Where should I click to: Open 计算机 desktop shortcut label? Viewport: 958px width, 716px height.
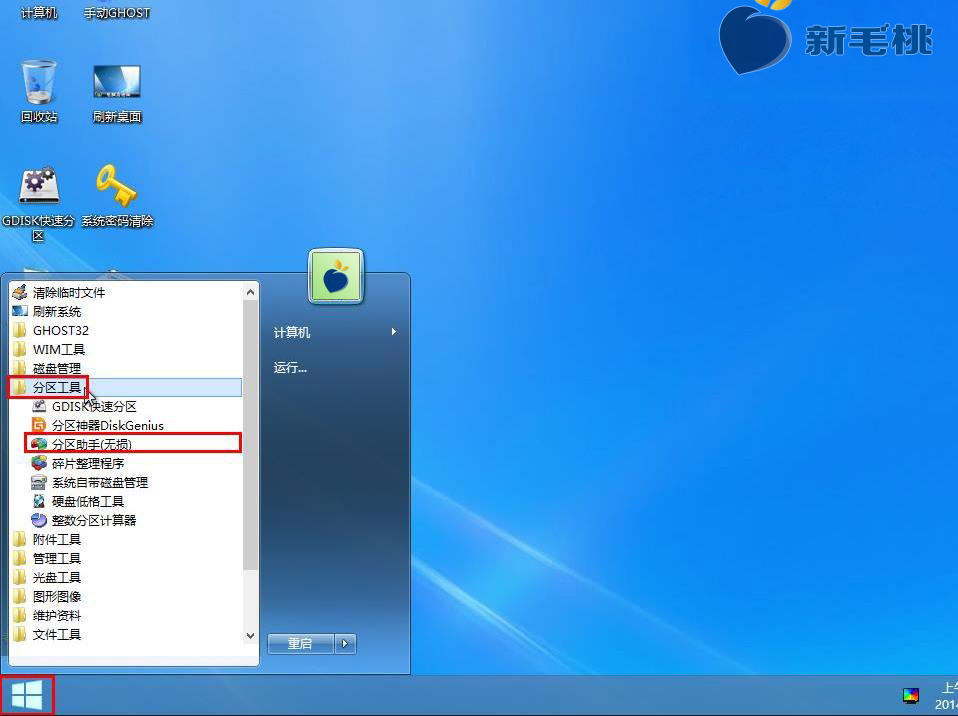click(x=39, y=12)
